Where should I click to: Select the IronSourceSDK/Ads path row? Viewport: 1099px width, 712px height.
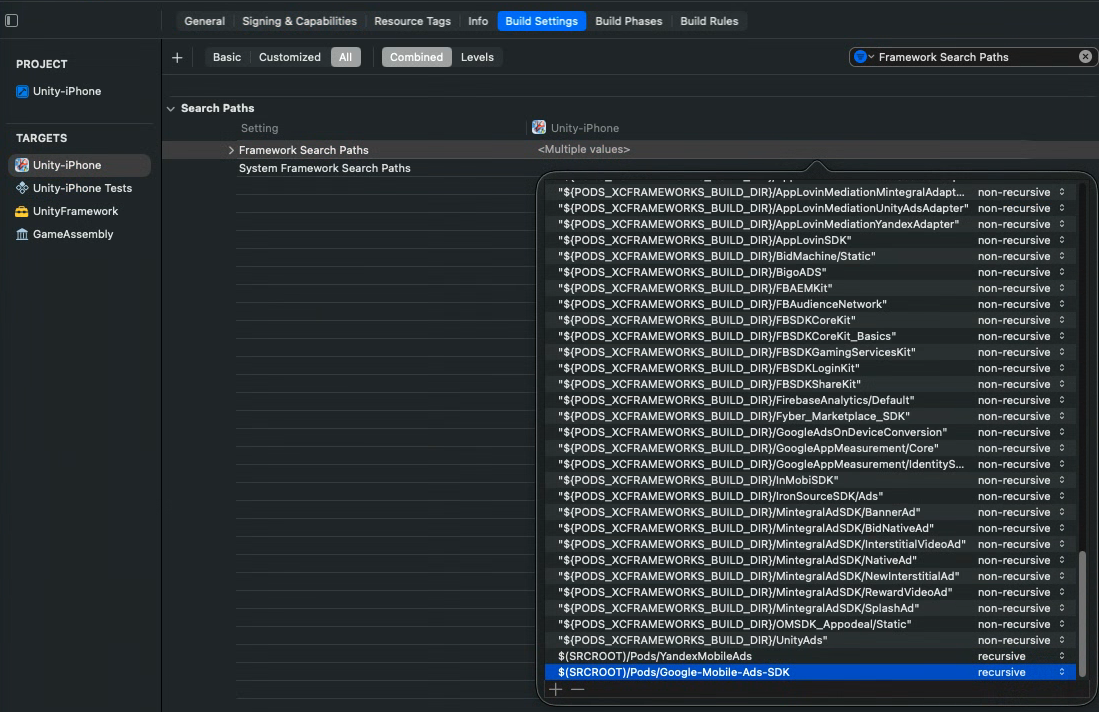pos(810,496)
